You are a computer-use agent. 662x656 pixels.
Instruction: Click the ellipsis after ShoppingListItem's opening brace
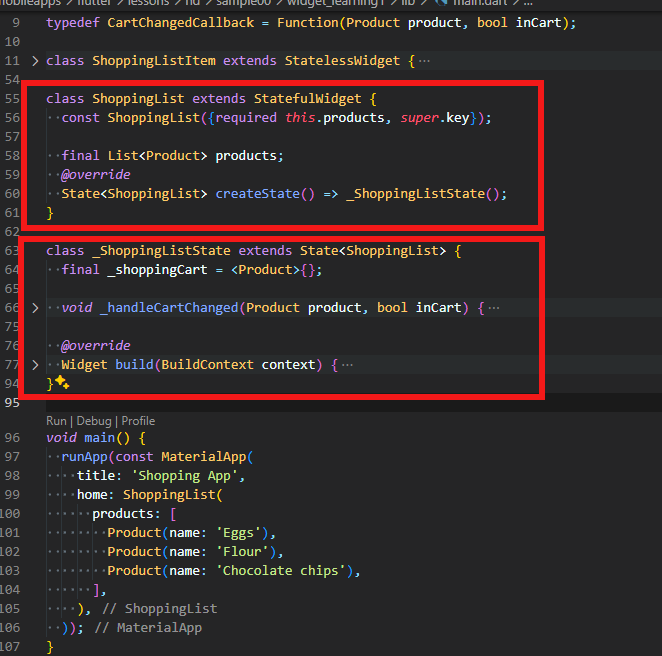(424, 61)
